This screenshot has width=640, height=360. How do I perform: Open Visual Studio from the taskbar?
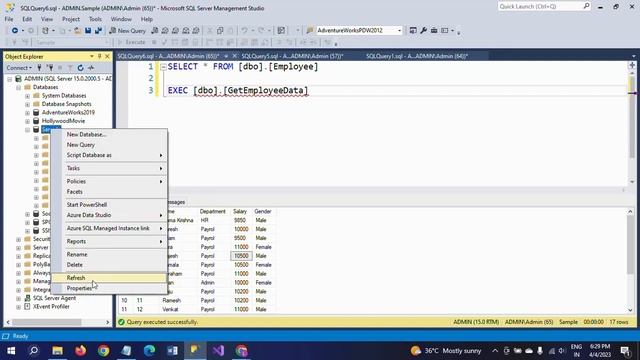pyautogui.click(x=218, y=351)
